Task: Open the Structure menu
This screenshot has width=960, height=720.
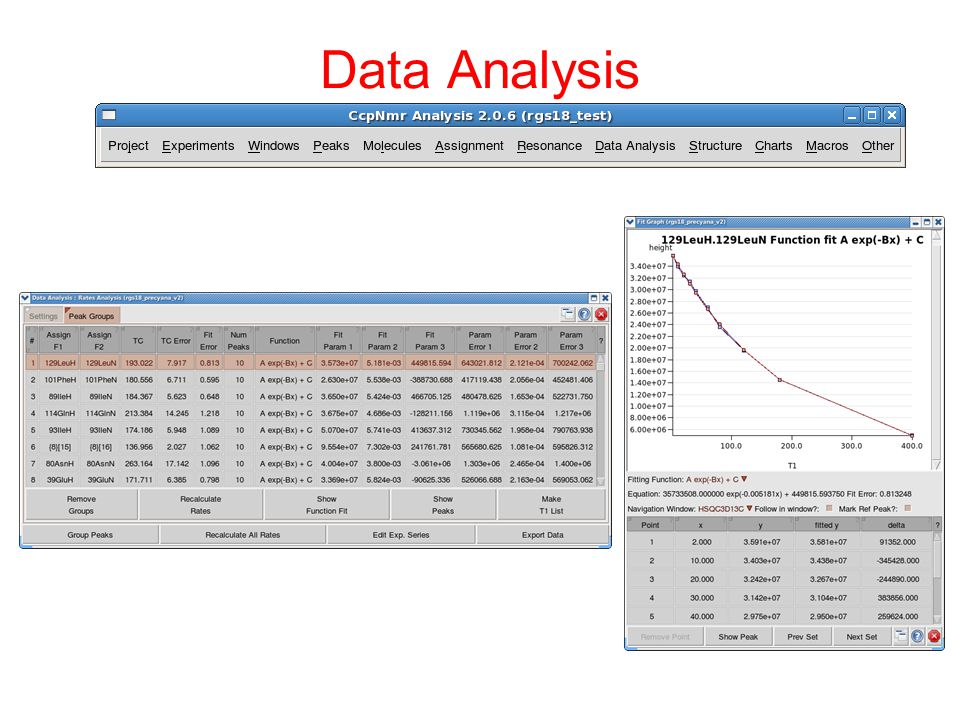Action: pyautogui.click(x=715, y=146)
